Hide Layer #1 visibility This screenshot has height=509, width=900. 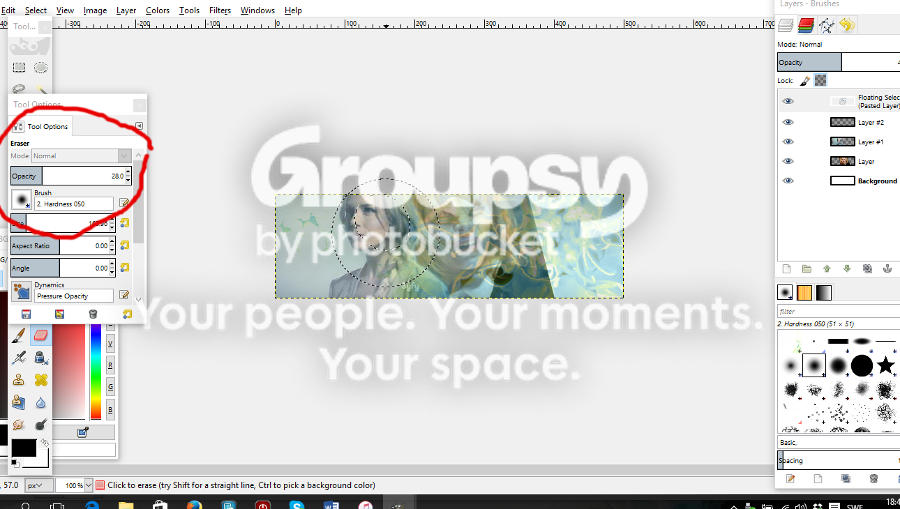[x=788, y=142]
